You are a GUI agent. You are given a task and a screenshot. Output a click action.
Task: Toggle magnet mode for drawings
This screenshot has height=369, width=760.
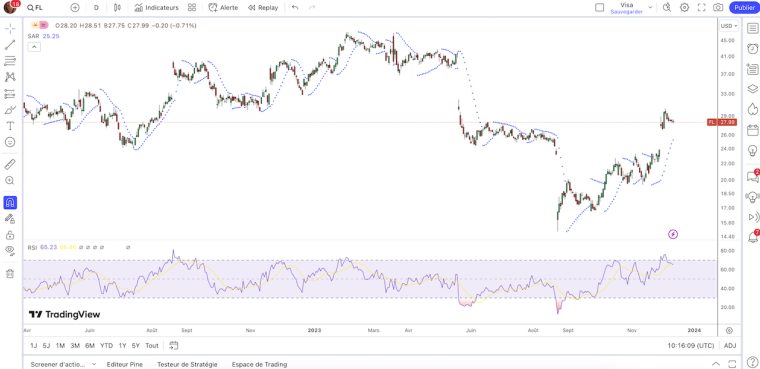[10, 202]
